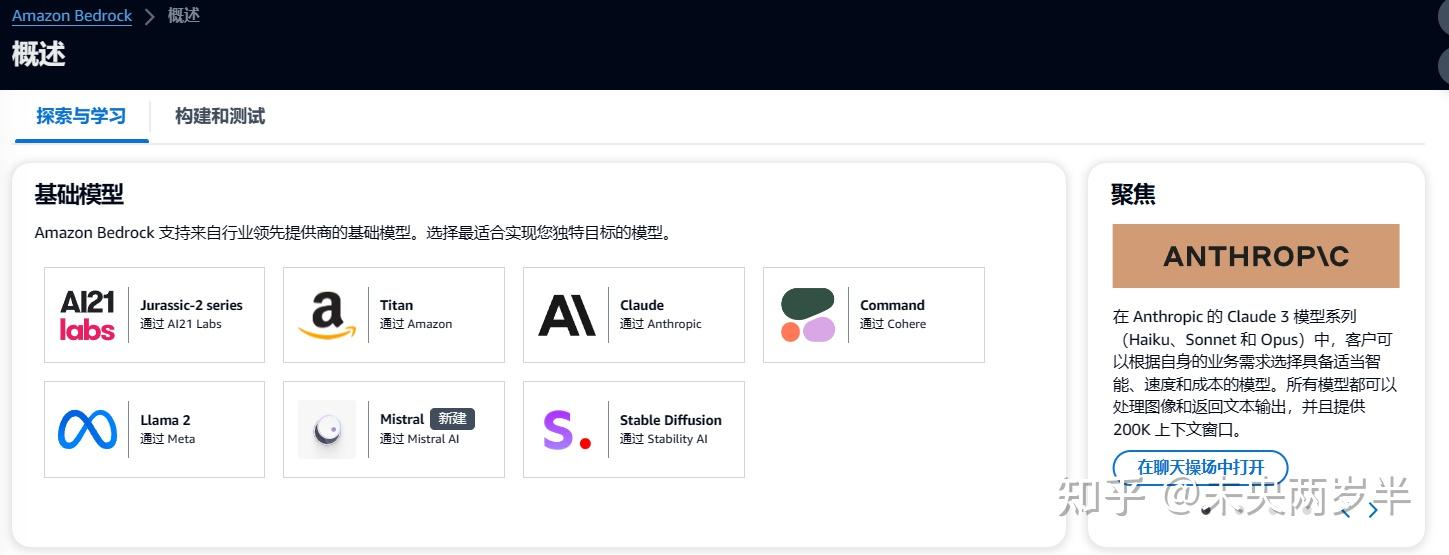Click the Stability AI logo icon
The width and height of the screenshot is (1449, 555).
(x=567, y=429)
